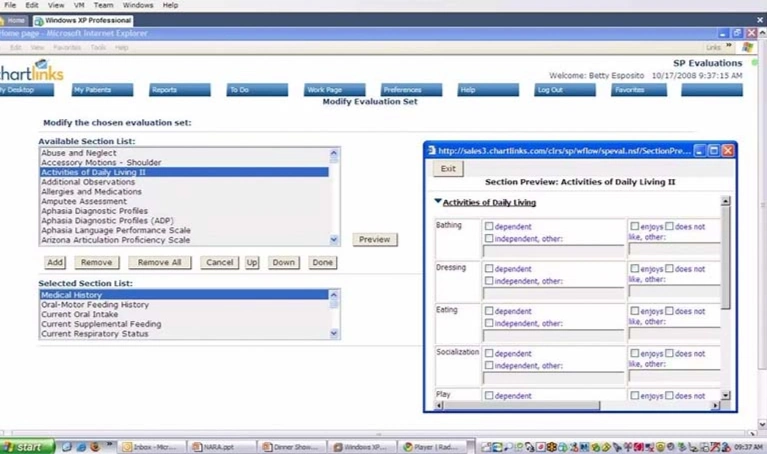Click the Preview button
The width and height of the screenshot is (767, 454).
(375, 239)
